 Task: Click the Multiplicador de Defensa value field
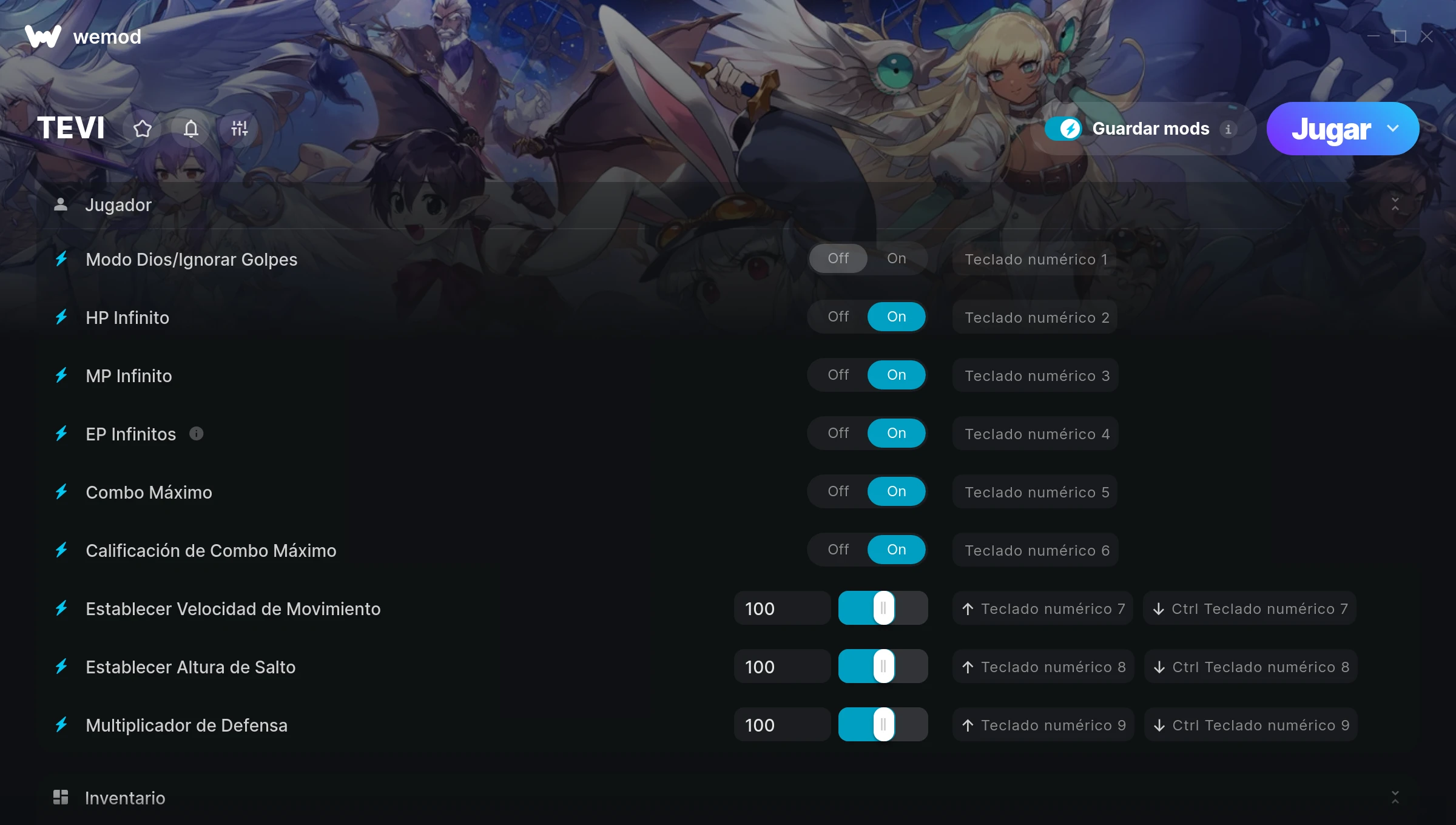(782, 724)
